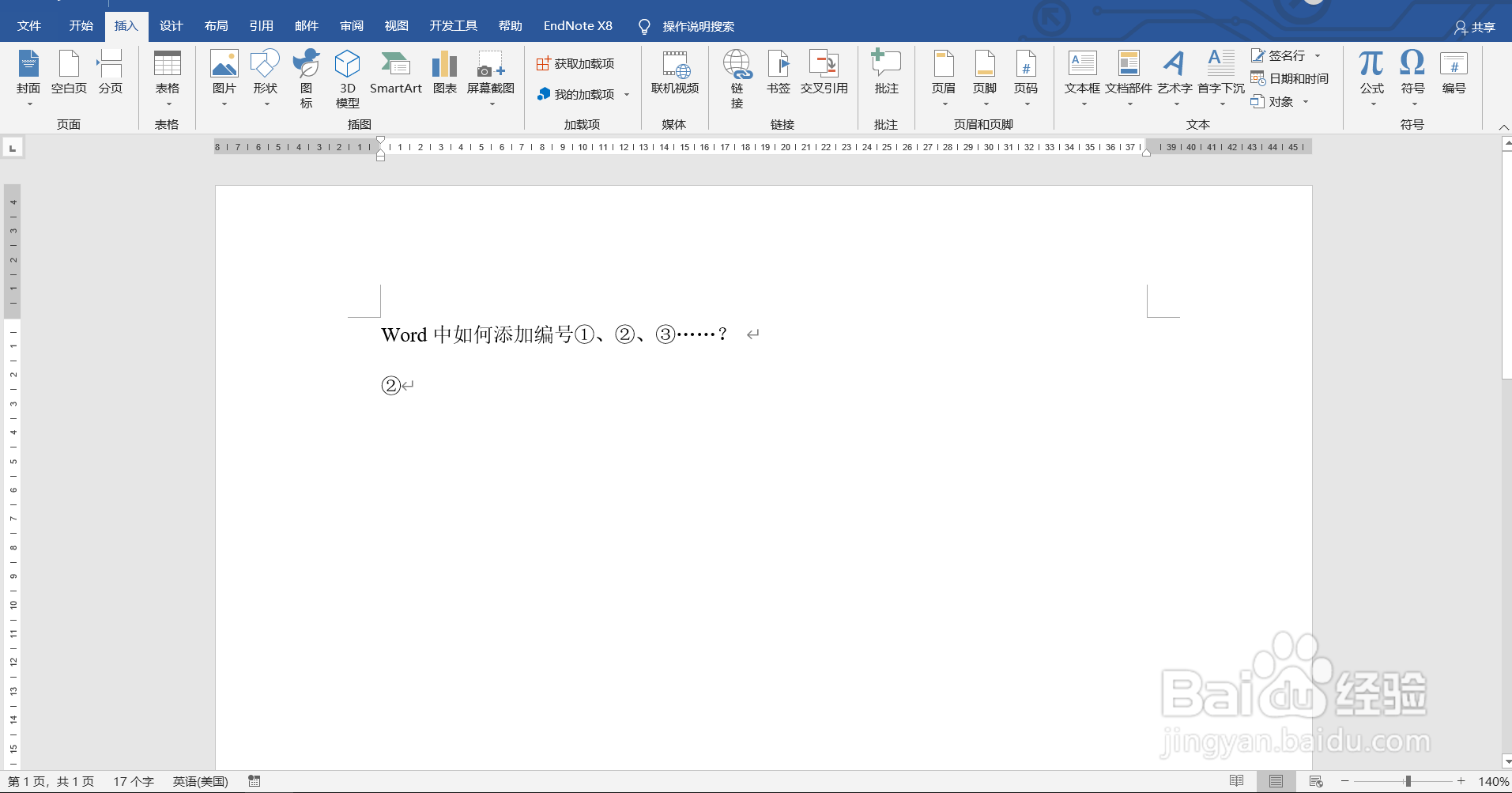The height and width of the screenshot is (793, 1512).
Task: Add a drop cap (首字下沉)
Action: [1221, 77]
